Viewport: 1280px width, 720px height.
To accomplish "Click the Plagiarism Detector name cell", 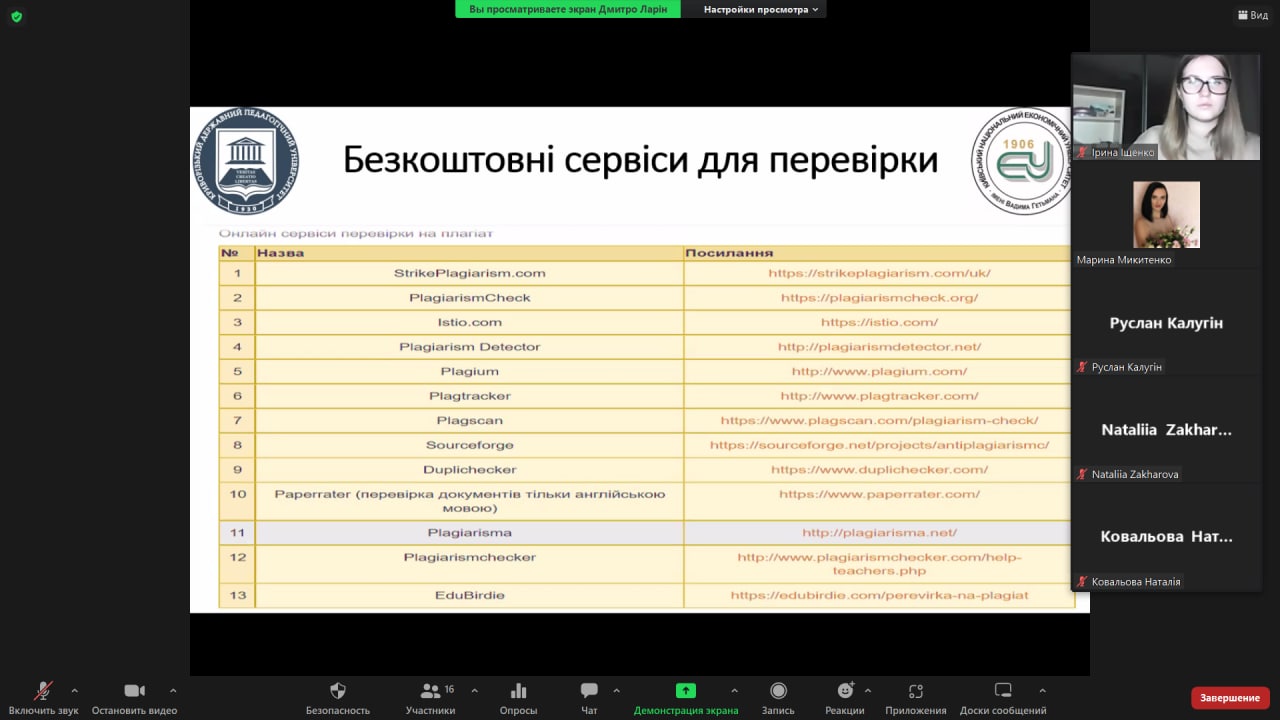I will 469,347.
